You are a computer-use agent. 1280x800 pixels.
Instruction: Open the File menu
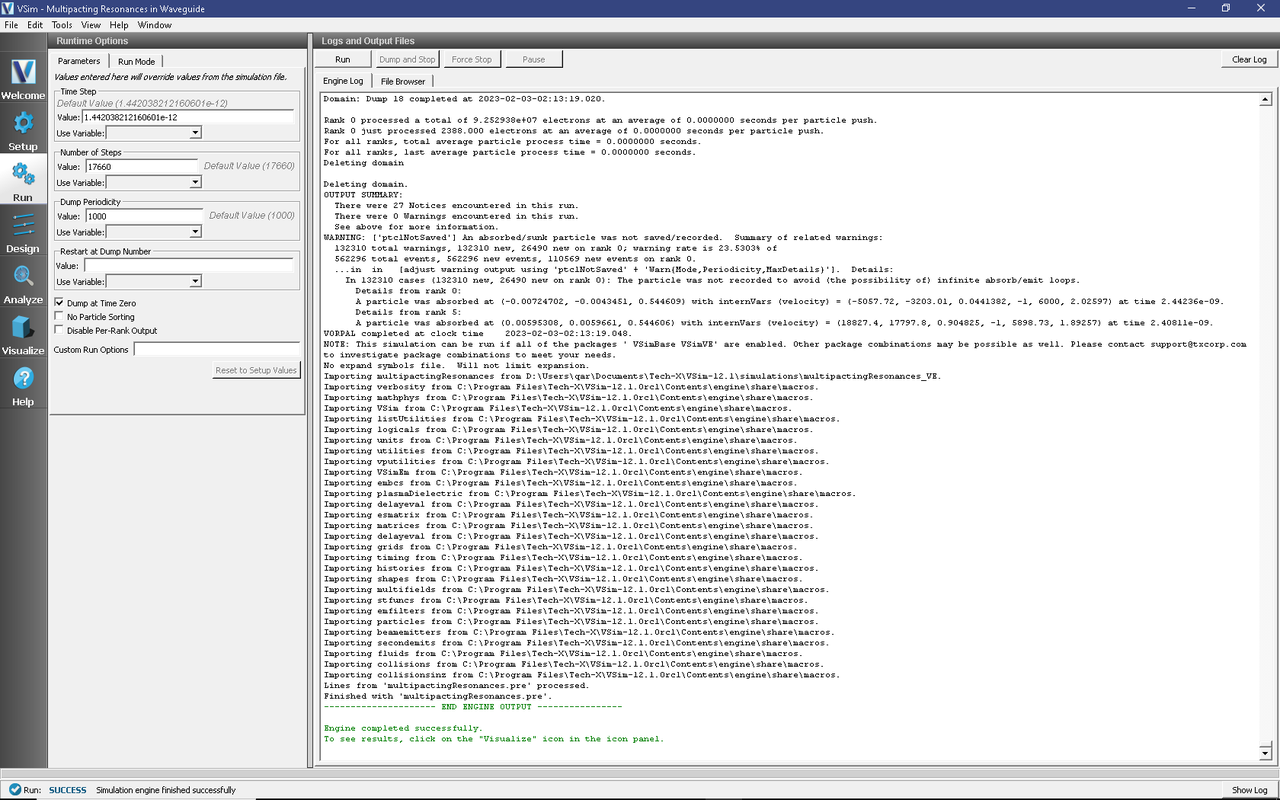tap(11, 24)
